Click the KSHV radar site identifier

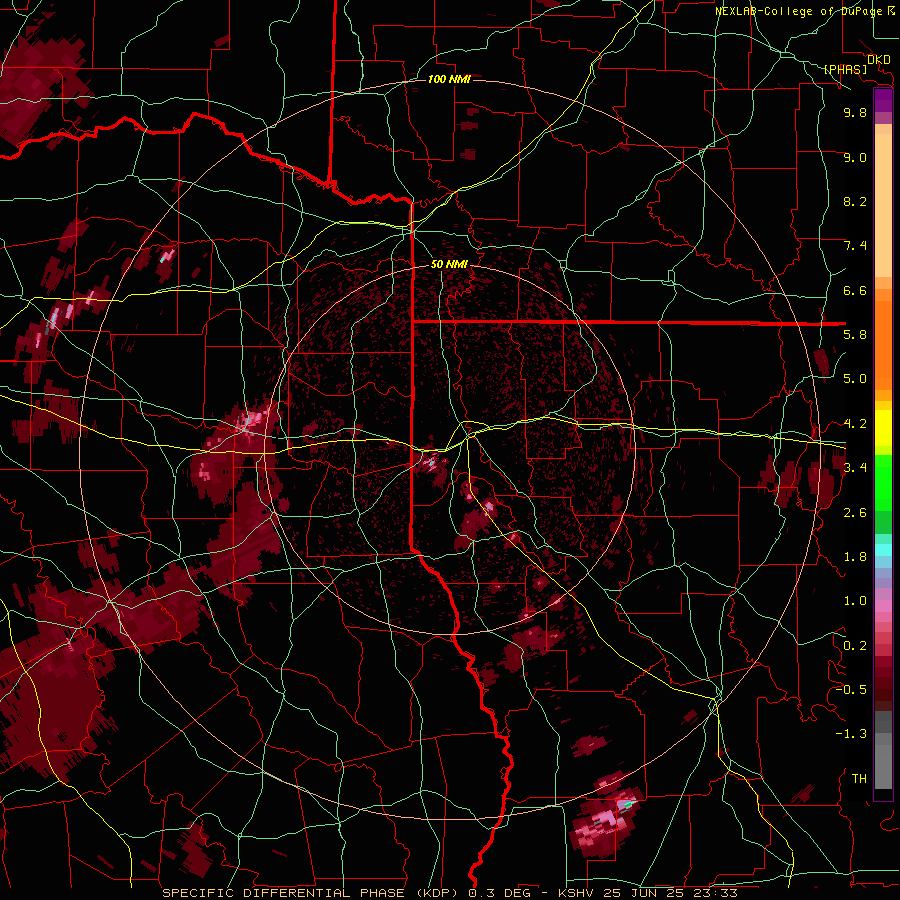tap(574, 893)
